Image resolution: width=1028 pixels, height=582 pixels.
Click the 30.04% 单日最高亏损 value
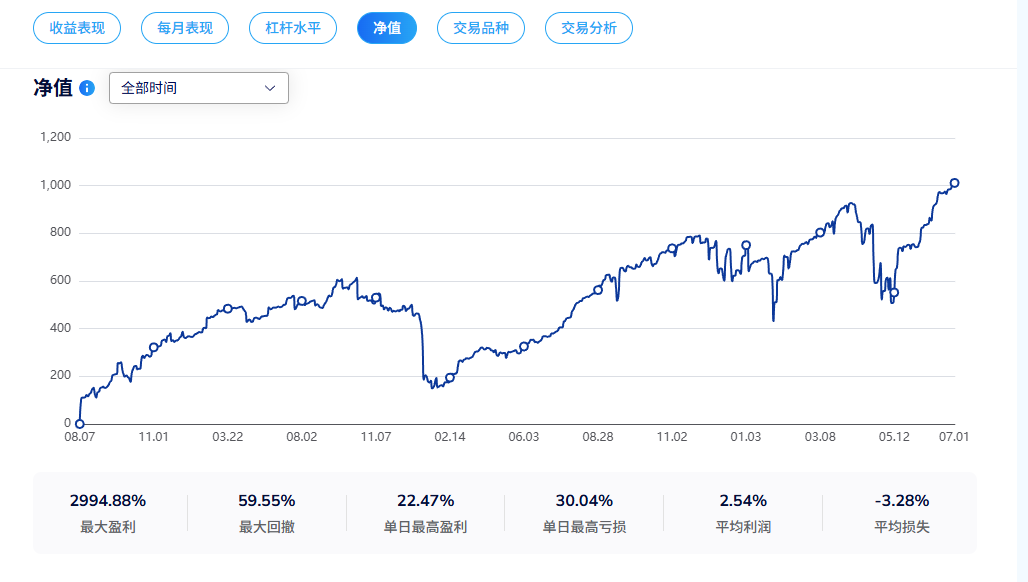[x=584, y=501]
